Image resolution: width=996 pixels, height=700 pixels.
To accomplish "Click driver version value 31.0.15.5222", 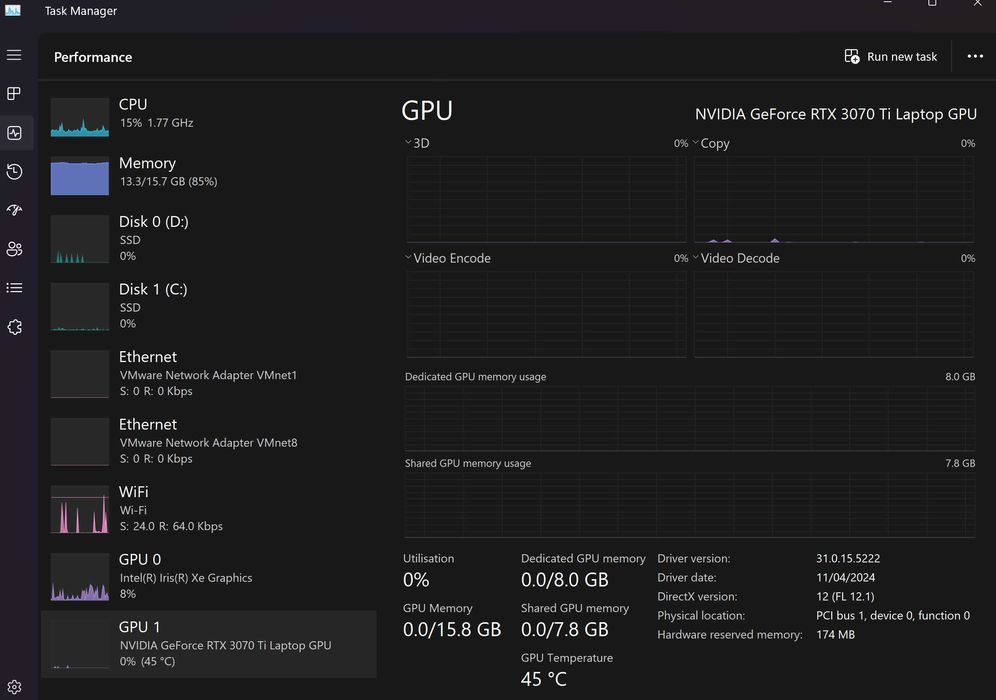I will point(848,558).
